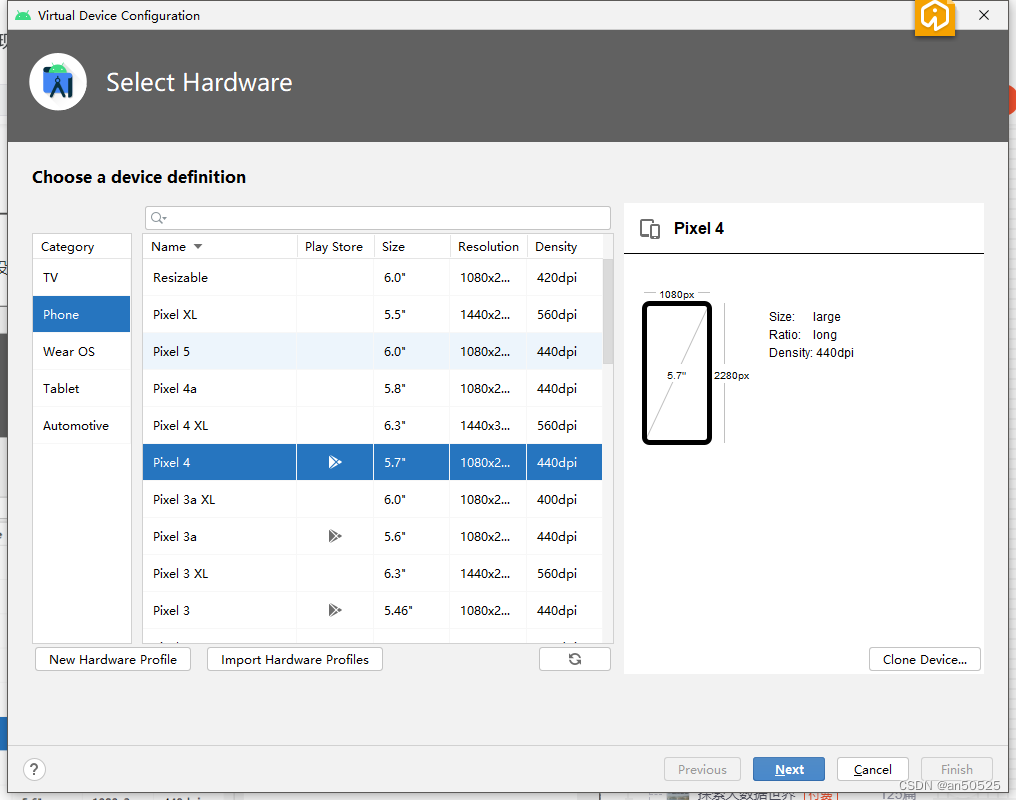The height and width of the screenshot is (800, 1016).
Task: Click the help question mark icon
Action: [x=34, y=769]
